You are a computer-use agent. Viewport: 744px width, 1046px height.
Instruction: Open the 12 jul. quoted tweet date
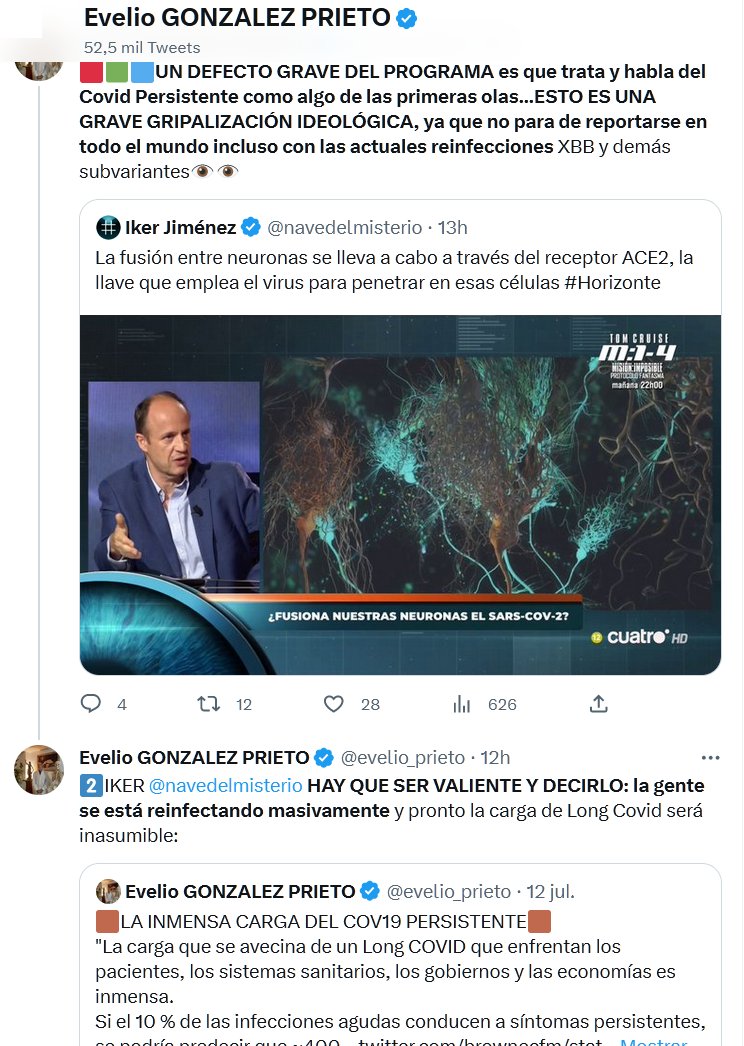click(x=550, y=891)
